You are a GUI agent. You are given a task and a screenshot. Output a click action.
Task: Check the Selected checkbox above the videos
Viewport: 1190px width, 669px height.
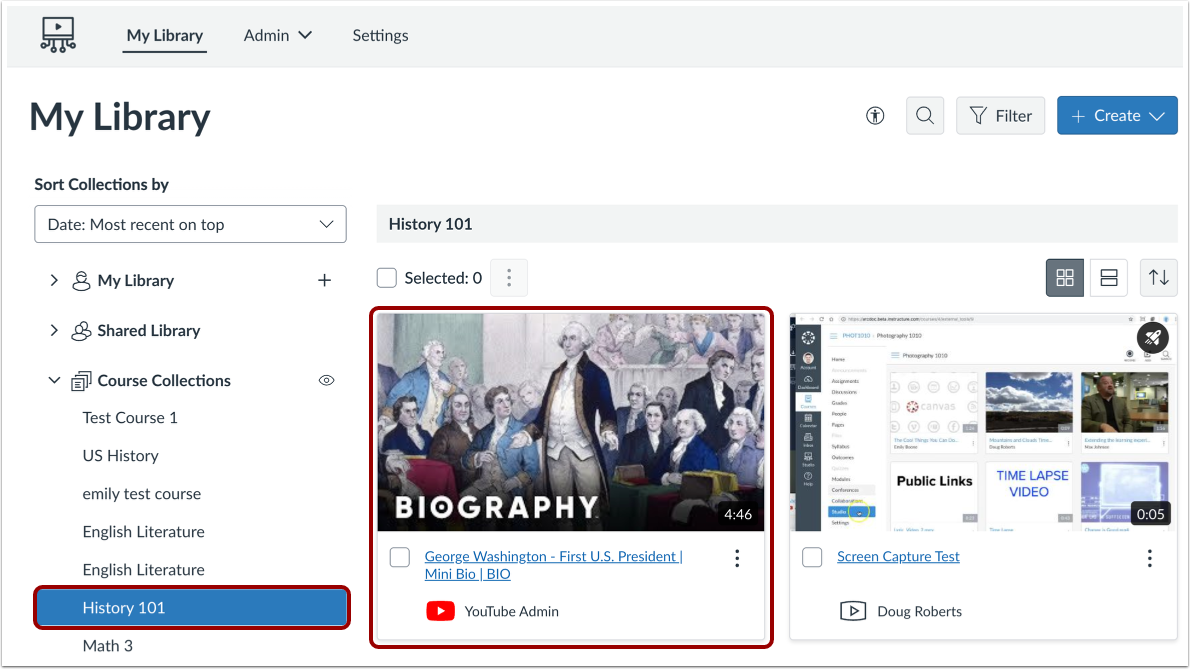[386, 277]
